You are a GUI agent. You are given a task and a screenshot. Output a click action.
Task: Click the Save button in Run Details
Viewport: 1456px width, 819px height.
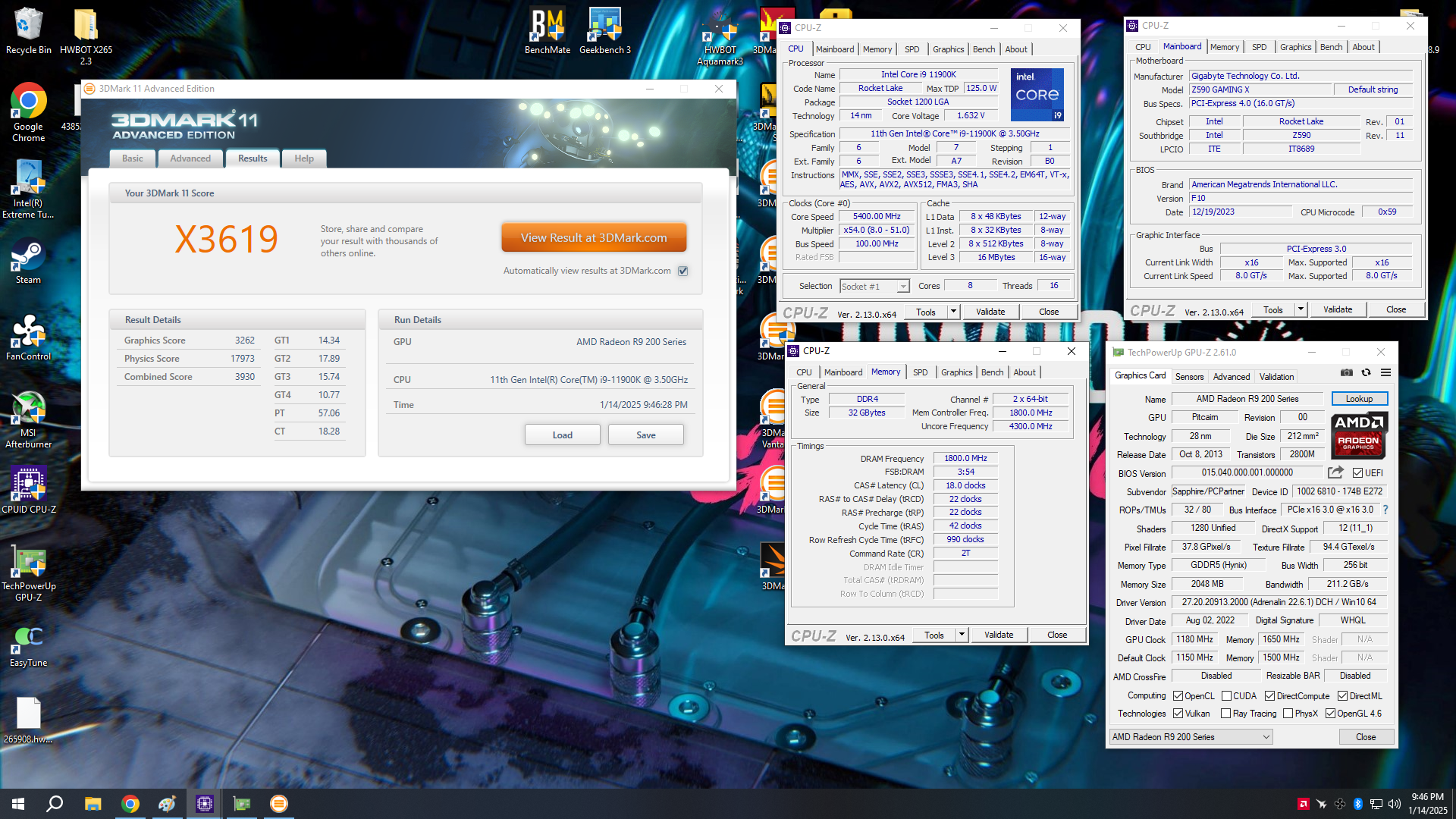coord(645,435)
